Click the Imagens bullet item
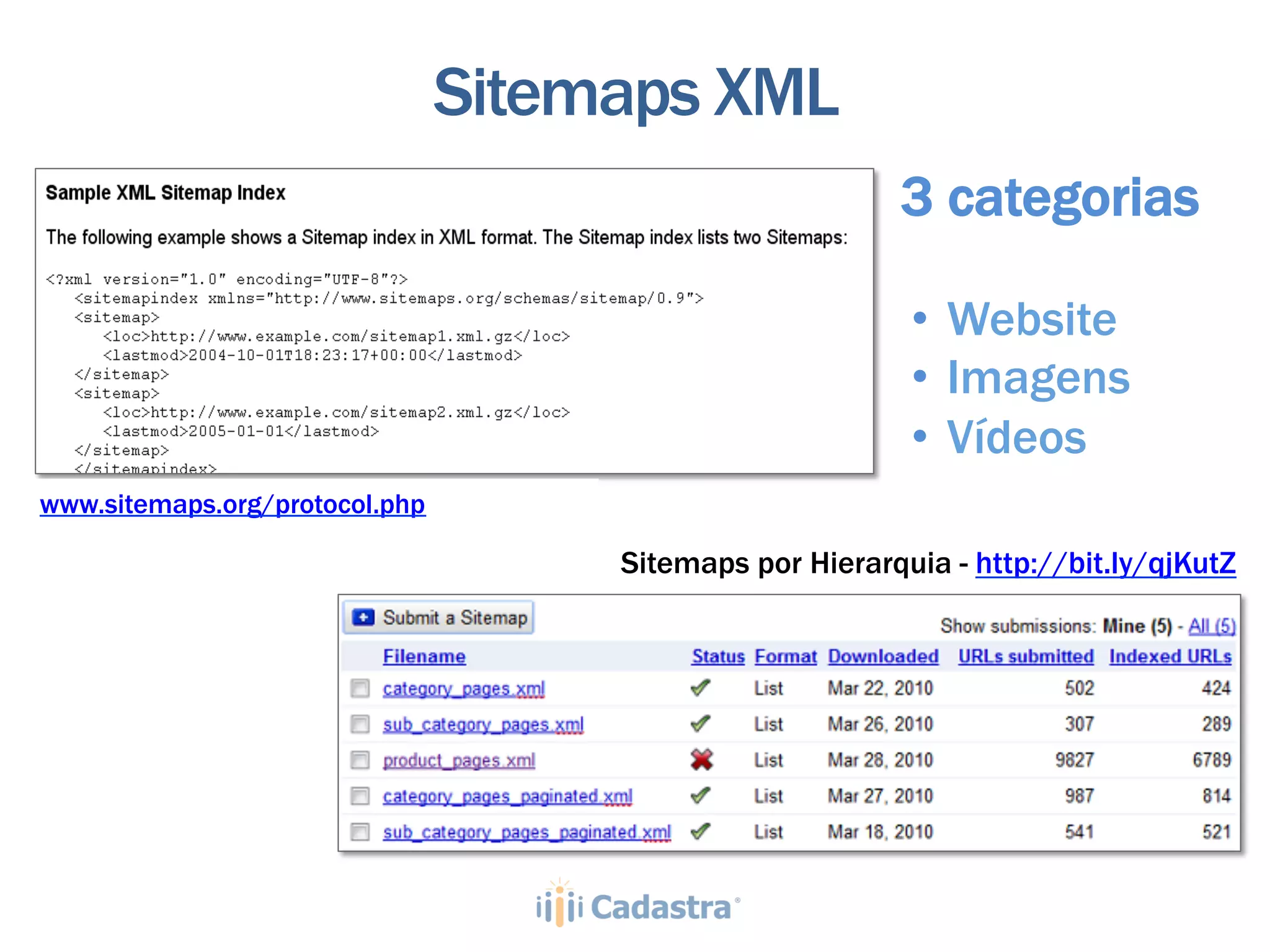 pyautogui.click(x=1039, y=379)
